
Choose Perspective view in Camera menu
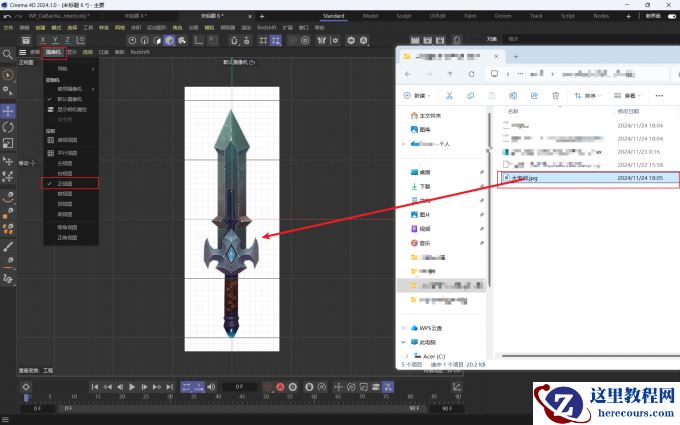point(67,140)
